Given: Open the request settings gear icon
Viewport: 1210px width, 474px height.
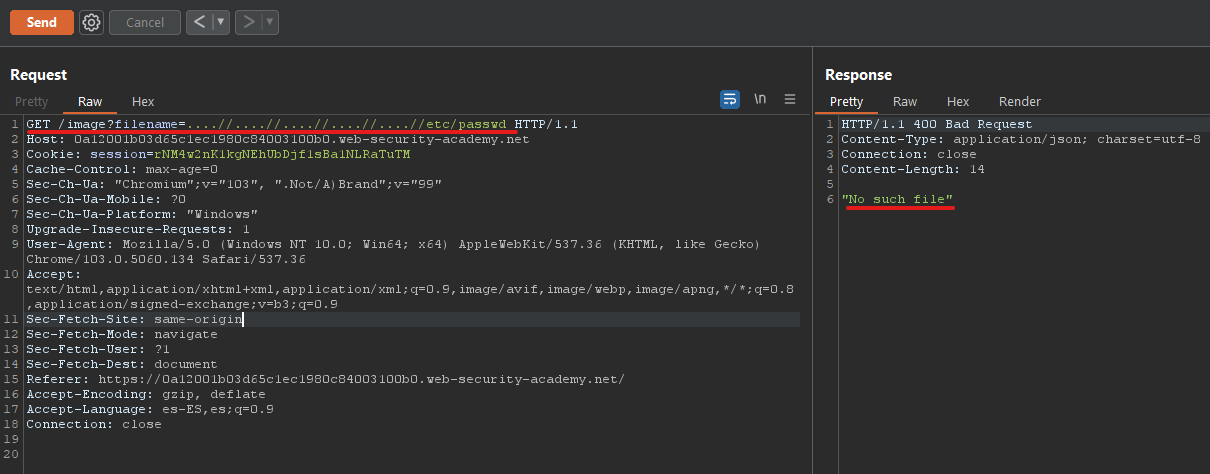Looking at the screenshot, I should (92, 22).
